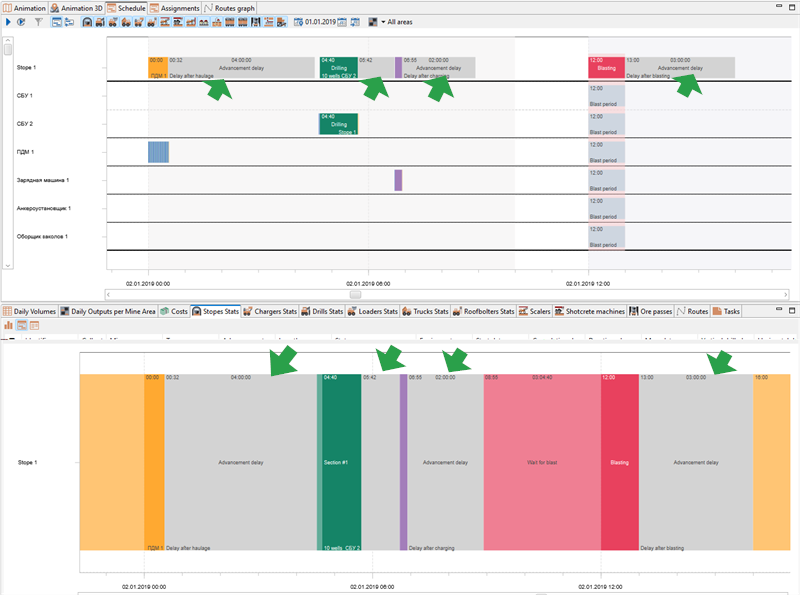Open the Drills Stats tab
800x595 pixels.
[322, 311]
